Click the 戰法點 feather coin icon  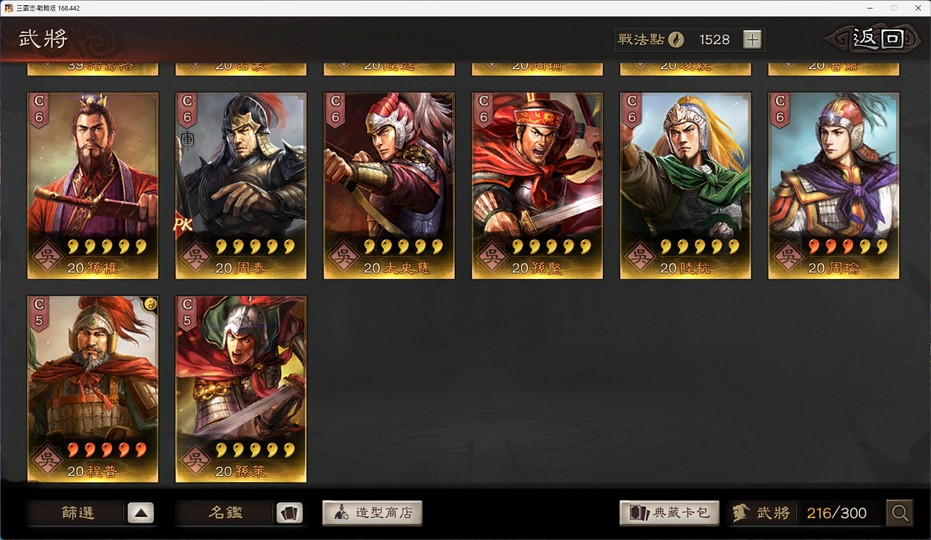point(676,40)
